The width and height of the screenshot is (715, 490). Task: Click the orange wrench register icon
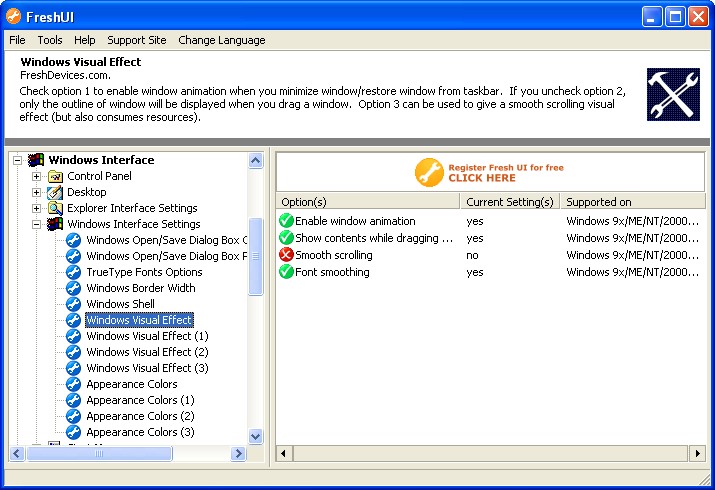[x=429, y=173]
